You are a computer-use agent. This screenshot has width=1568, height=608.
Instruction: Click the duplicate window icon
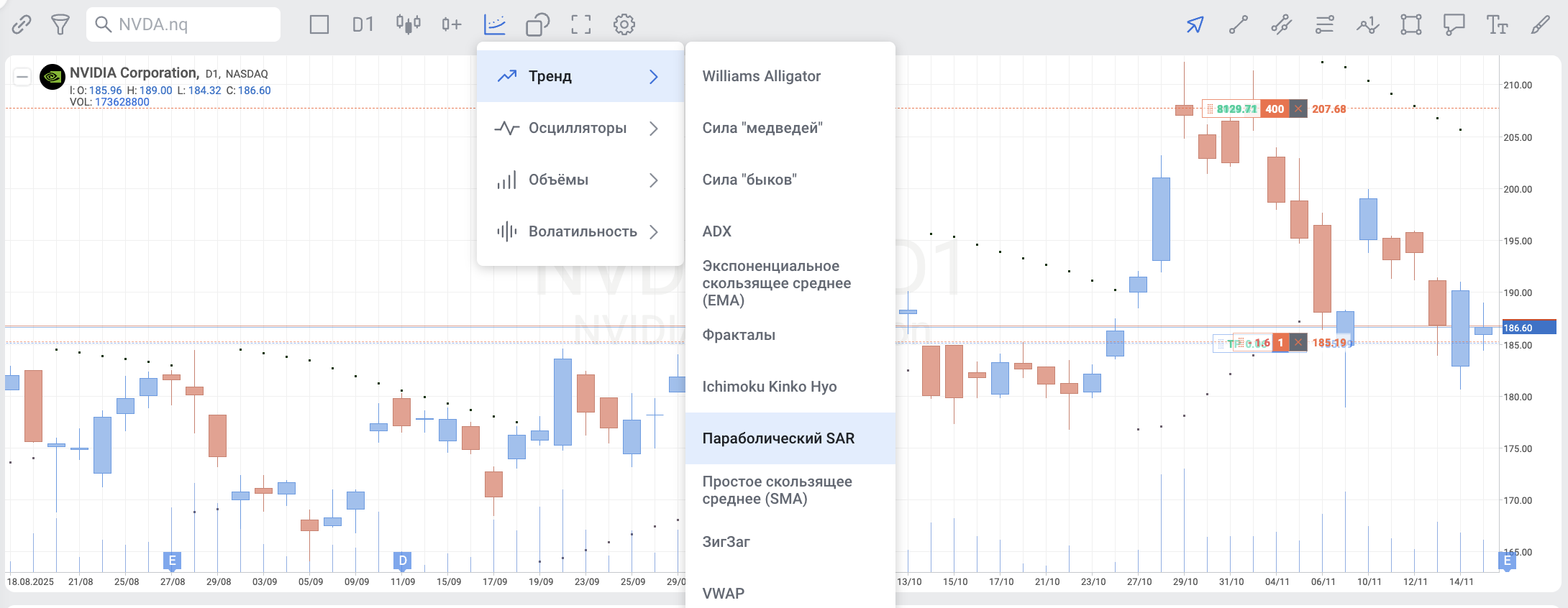click(538, 24)
